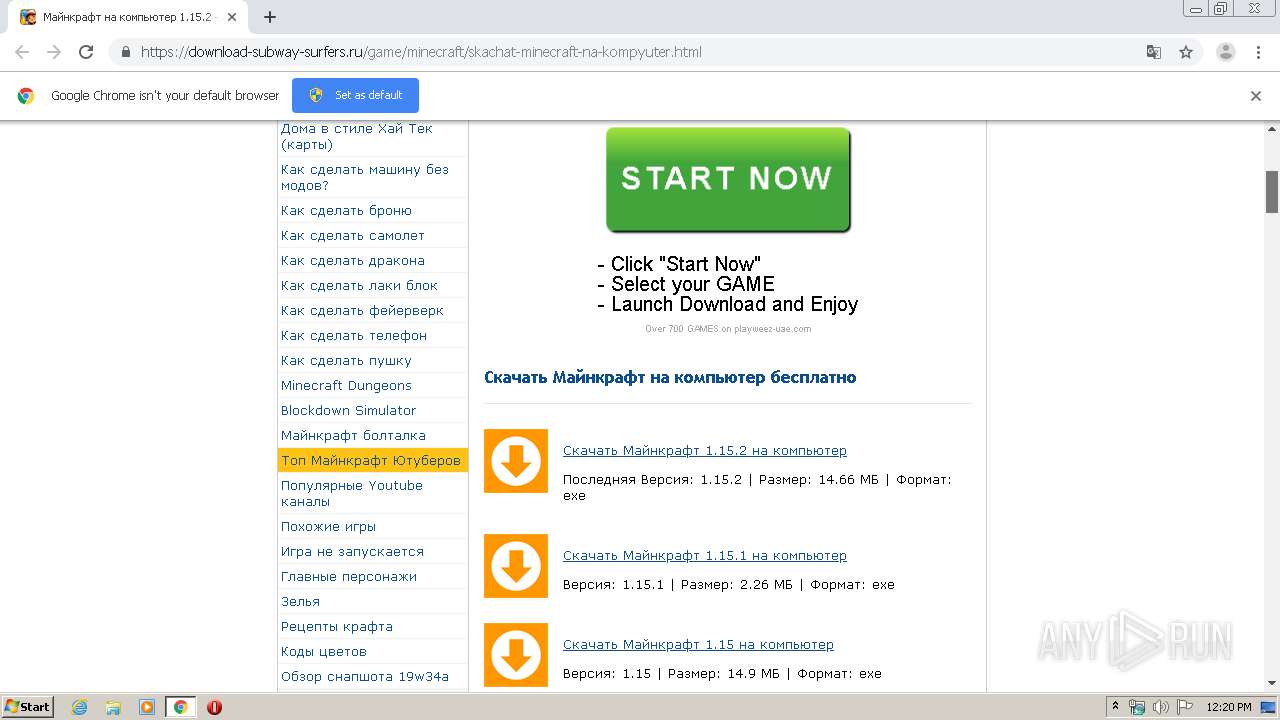Image resolution: width=1280 pixels, height=720 pixels.
Task: Open Windows Explorer folder icon on taskbar
Action: [113, 707]
